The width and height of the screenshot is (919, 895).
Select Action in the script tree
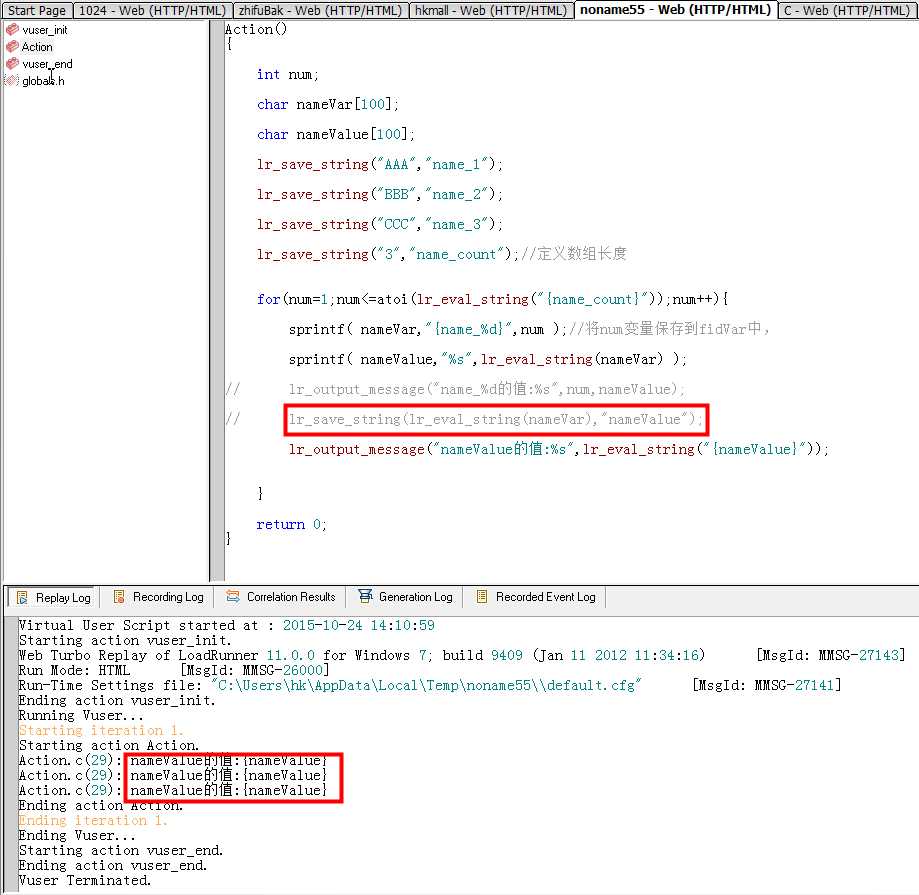pos(37,47)
